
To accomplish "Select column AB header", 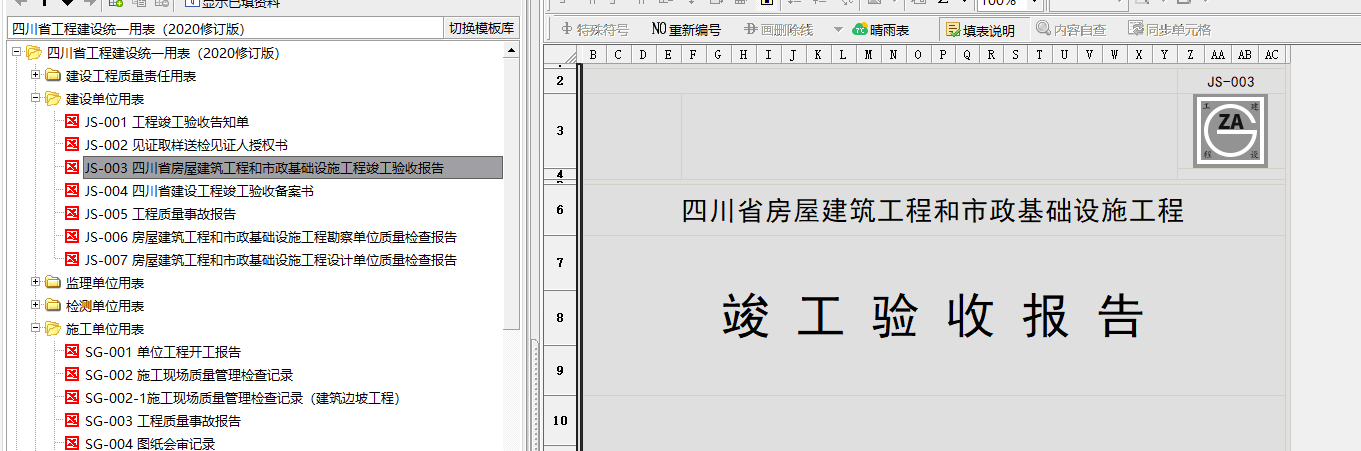I will tap(1244, 55).
